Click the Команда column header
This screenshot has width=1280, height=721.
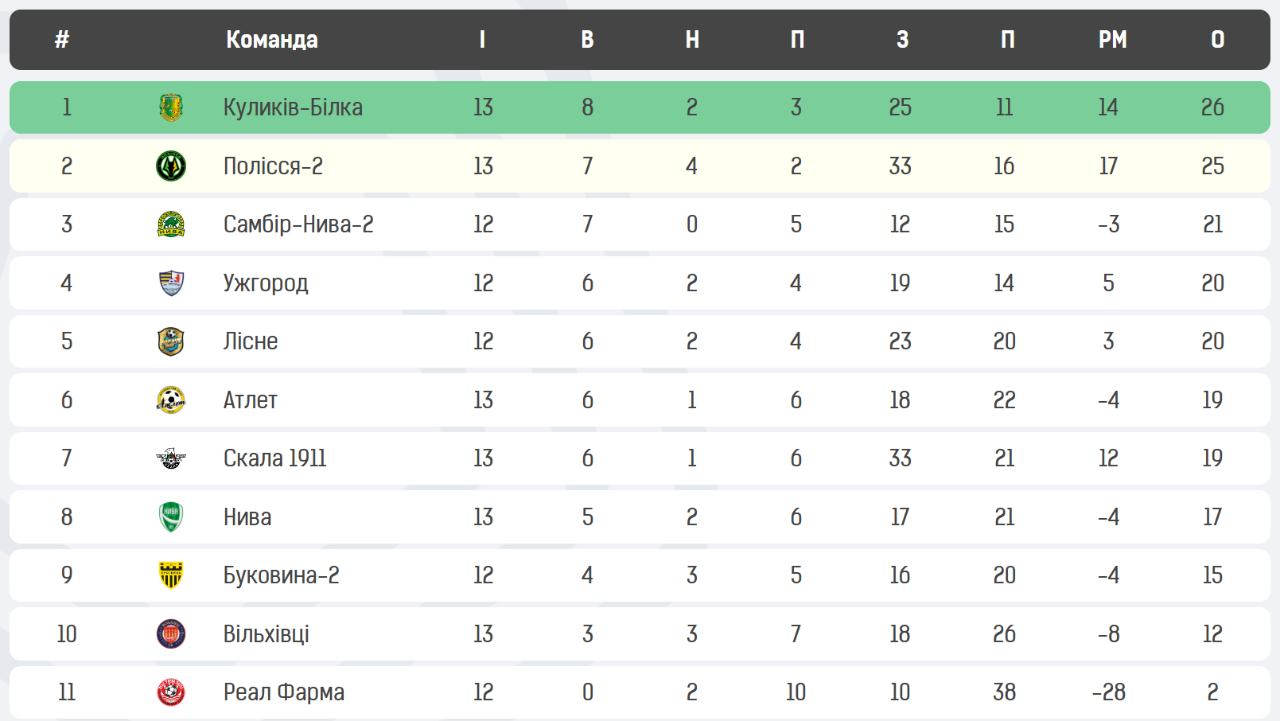[272, 40]
